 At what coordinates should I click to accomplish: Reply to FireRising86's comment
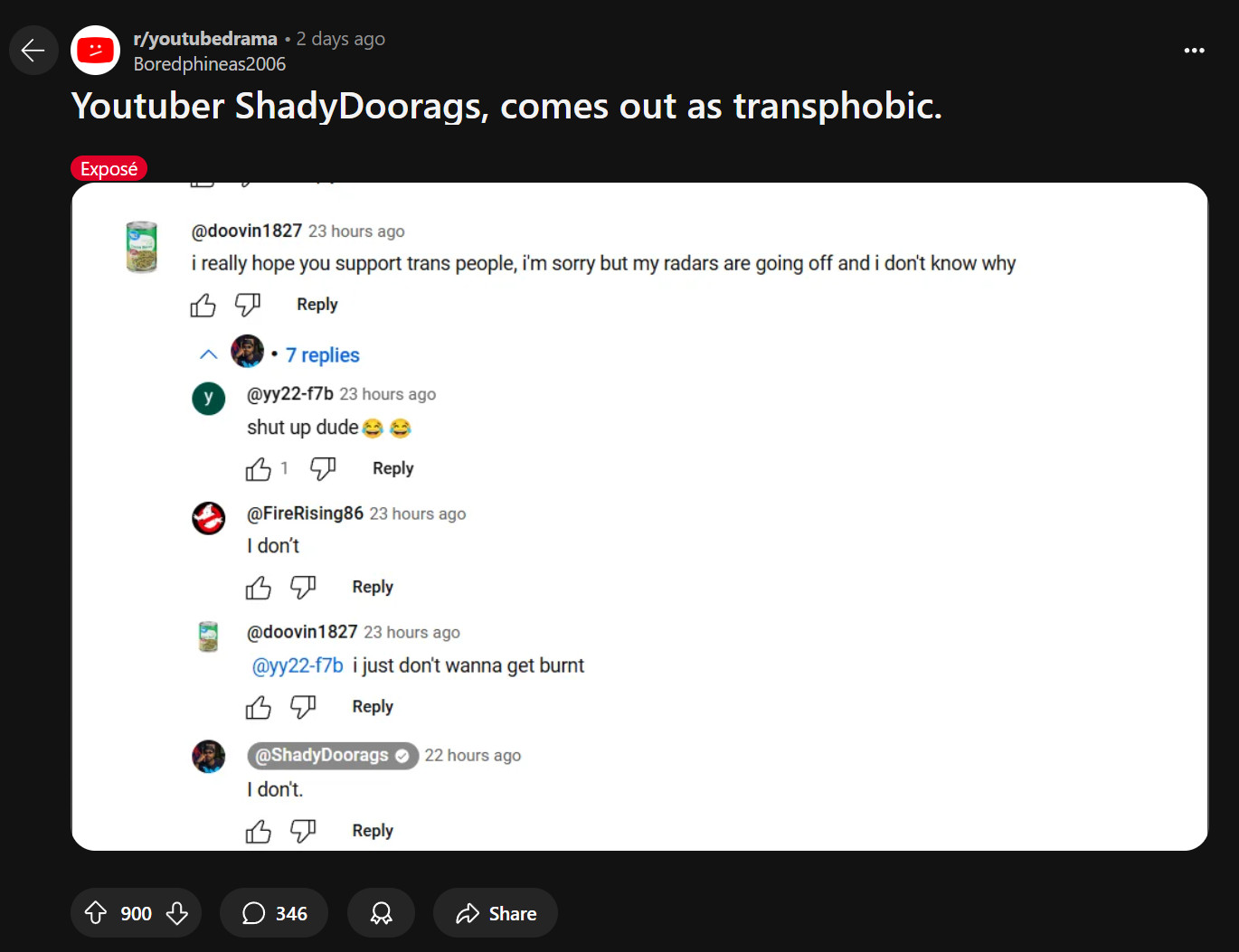pyautogui.click(x=373, y=587)
